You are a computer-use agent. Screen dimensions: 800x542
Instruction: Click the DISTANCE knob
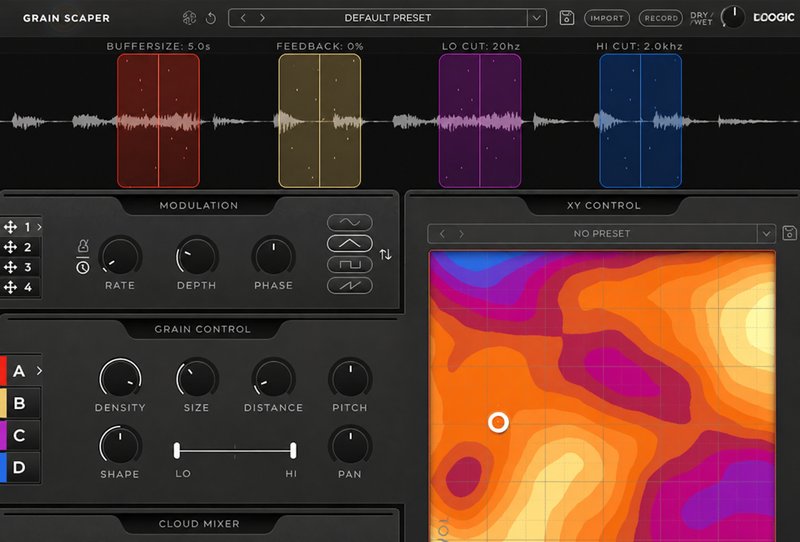[273, 379]
